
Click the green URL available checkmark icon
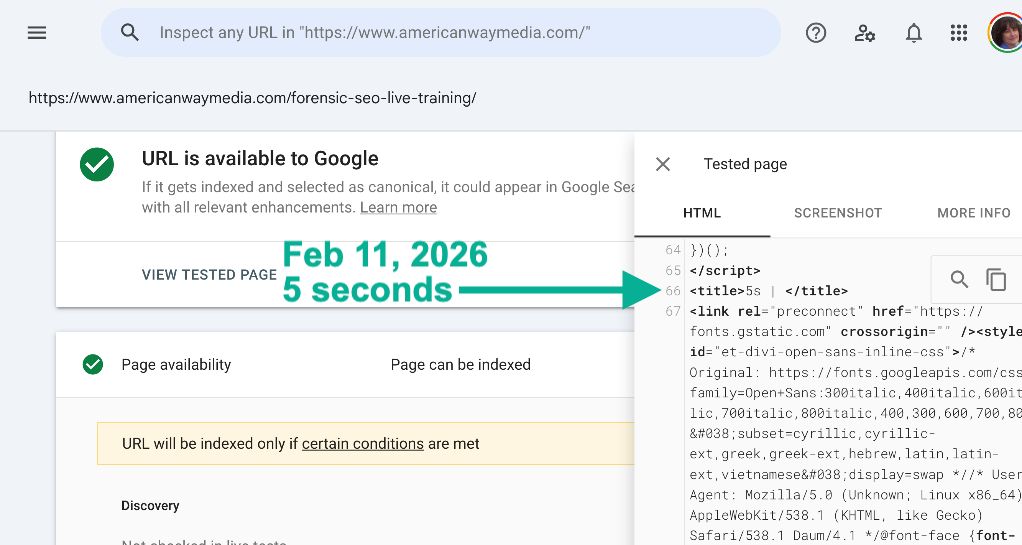tap(97, 165)
